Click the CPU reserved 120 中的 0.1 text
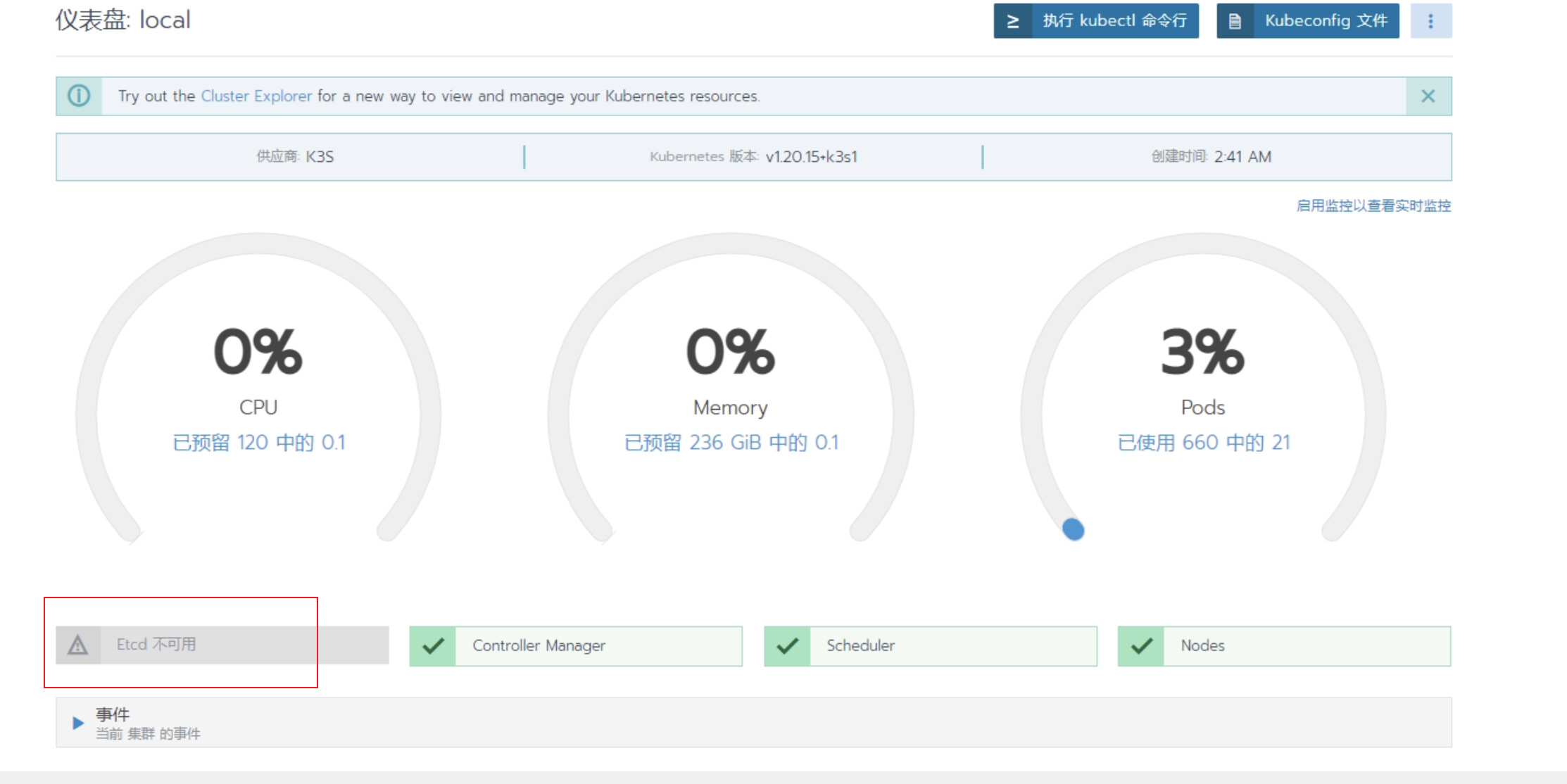The width and height of the screenshot is (1567, 784). [259, 443]
